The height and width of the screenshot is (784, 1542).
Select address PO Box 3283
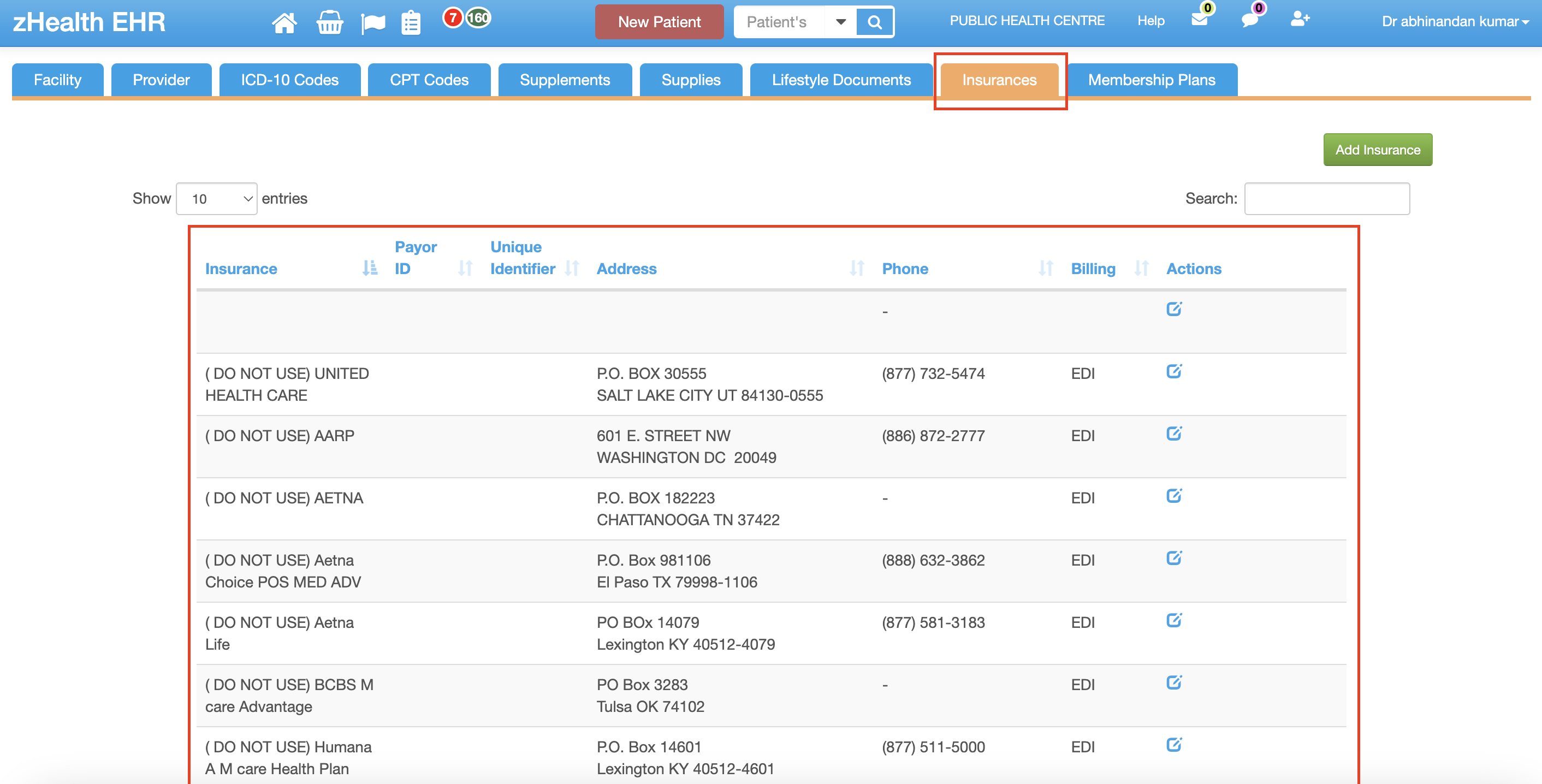click(642, 685)
